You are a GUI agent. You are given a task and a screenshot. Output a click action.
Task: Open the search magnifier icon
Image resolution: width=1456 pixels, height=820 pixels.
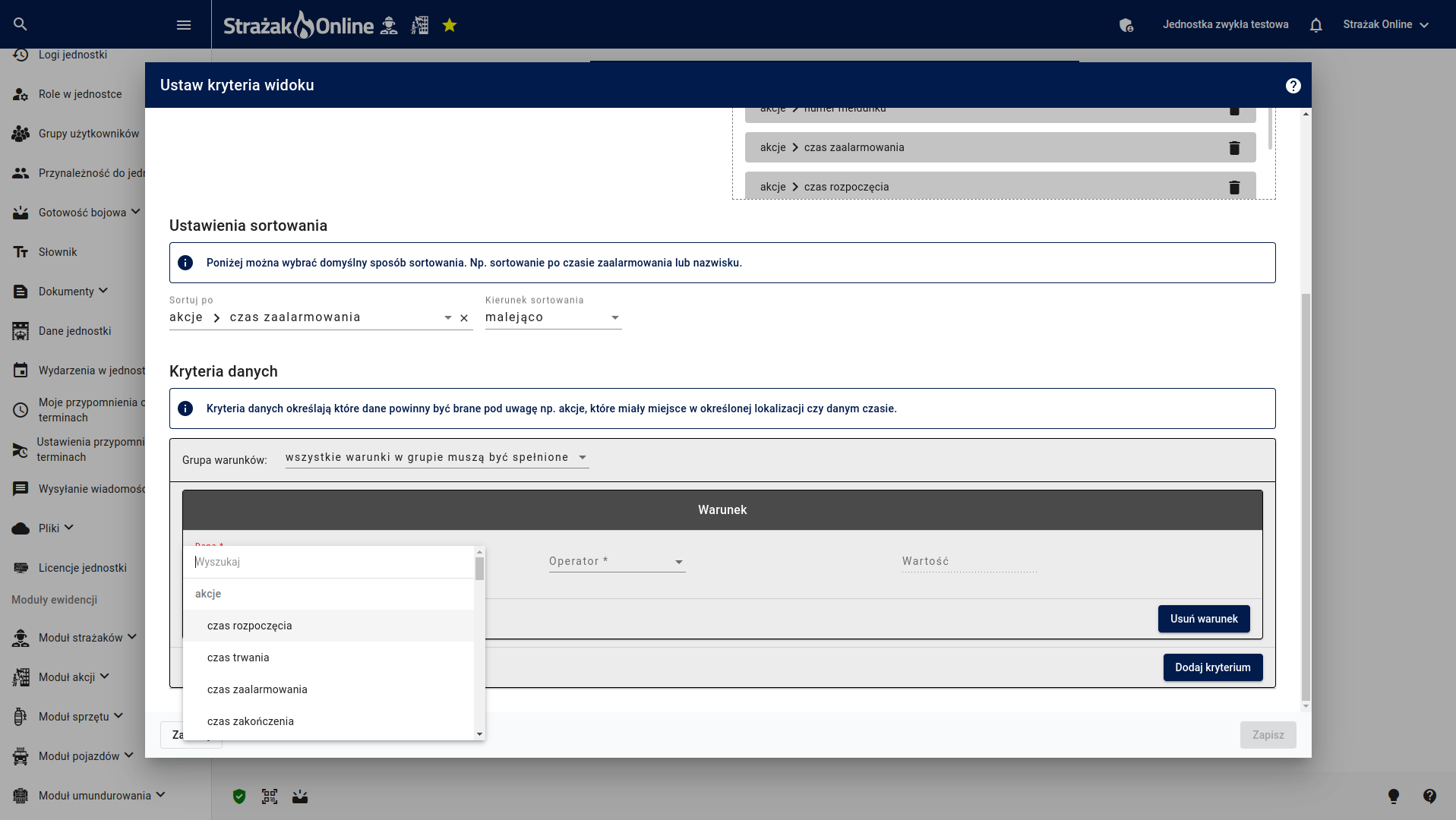[21, 24]
